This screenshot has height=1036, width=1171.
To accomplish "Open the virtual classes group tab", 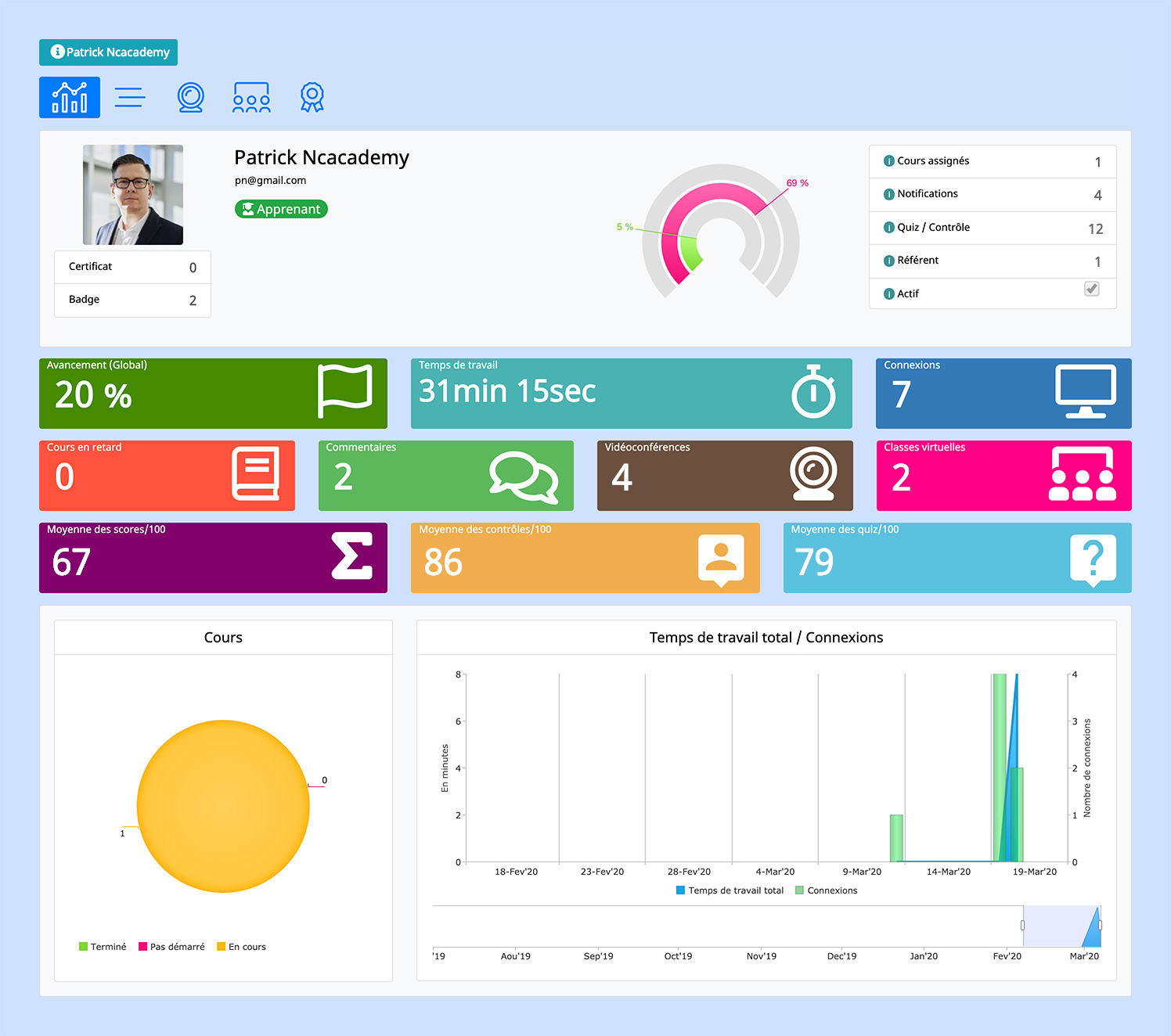I will tap(251, 98).
